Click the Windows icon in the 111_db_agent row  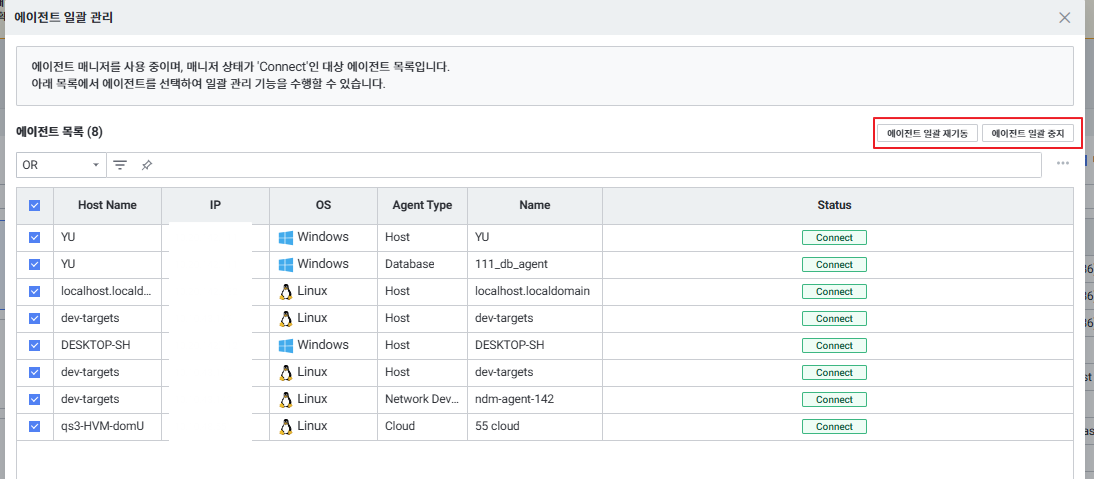coord(286,264)
